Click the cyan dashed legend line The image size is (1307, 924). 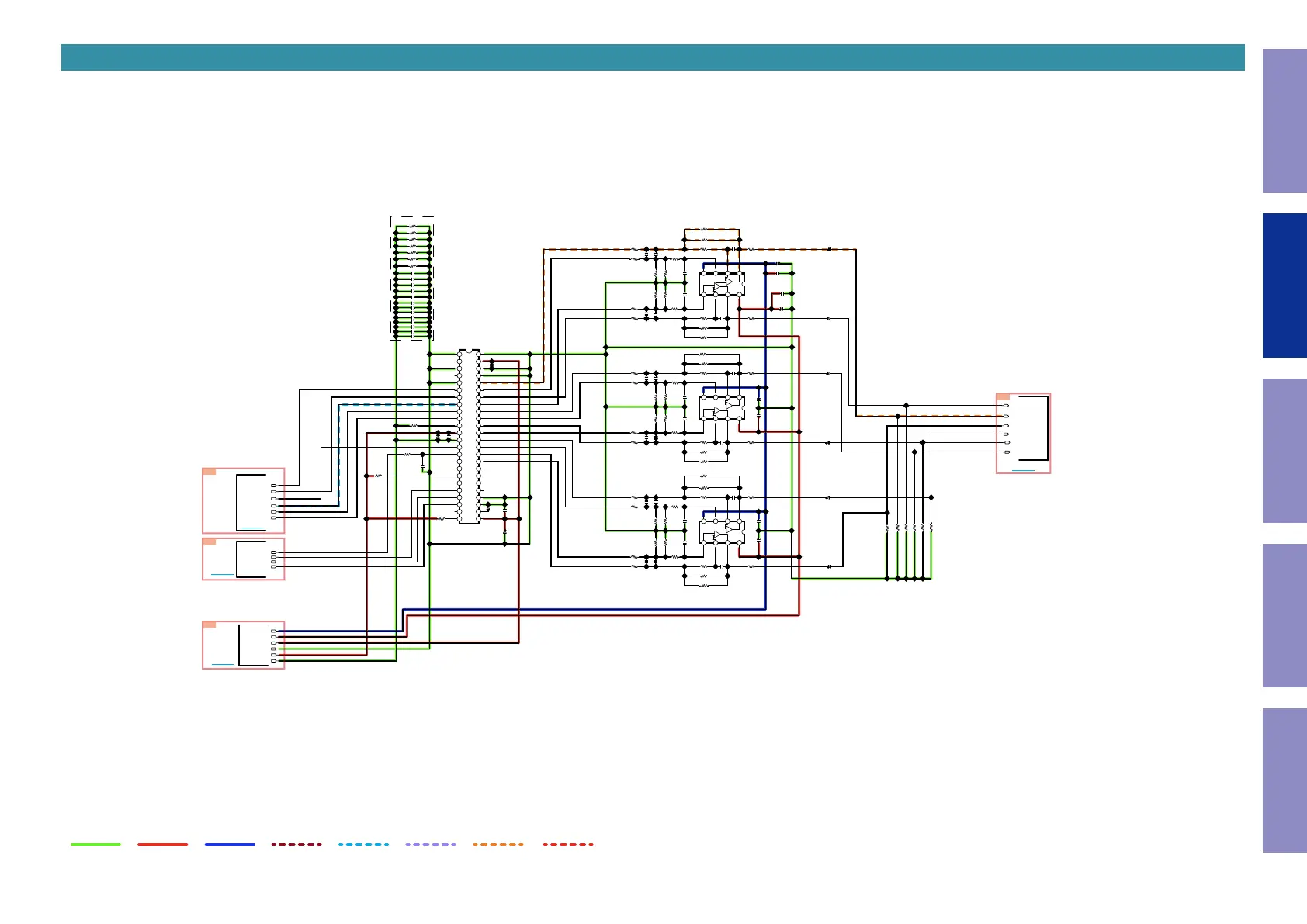click(364, 844)
